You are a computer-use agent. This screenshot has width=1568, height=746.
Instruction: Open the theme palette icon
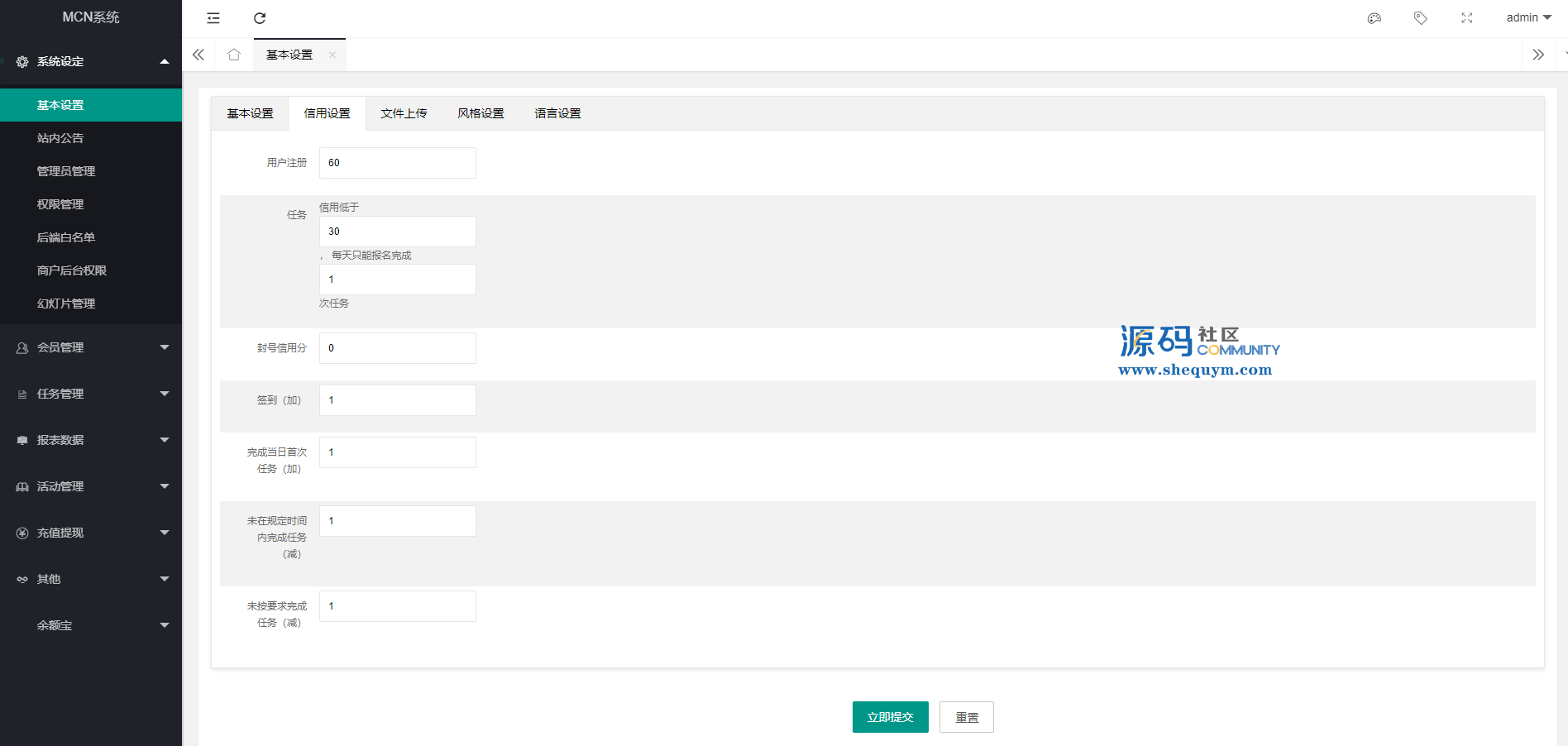(1374, 18)
